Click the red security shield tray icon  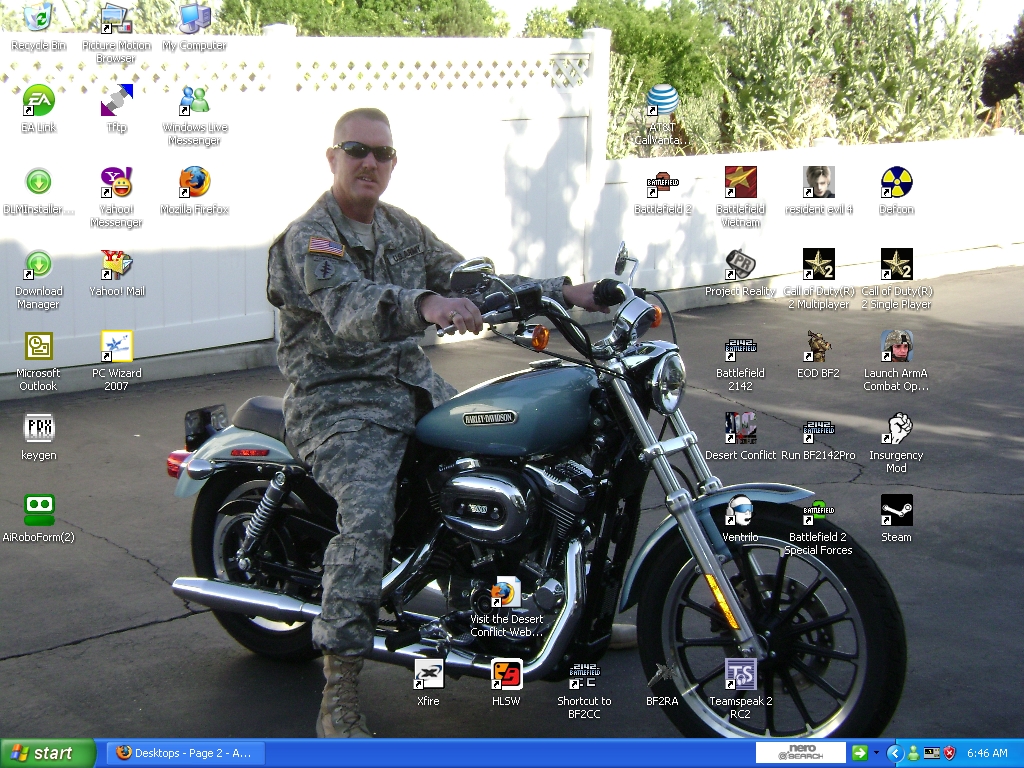pos(949,753)
